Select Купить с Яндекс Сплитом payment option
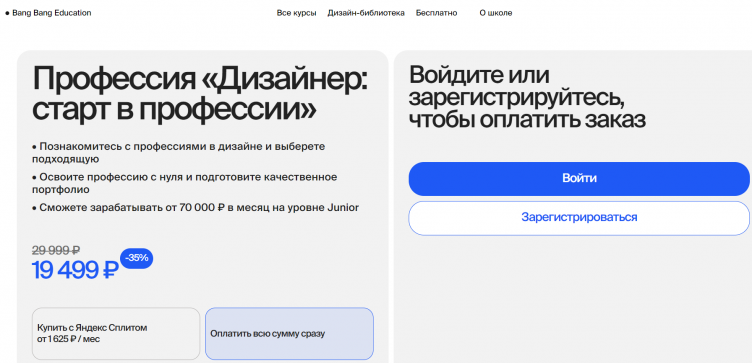This screenshot has width=752, height=363. (116, 334)
